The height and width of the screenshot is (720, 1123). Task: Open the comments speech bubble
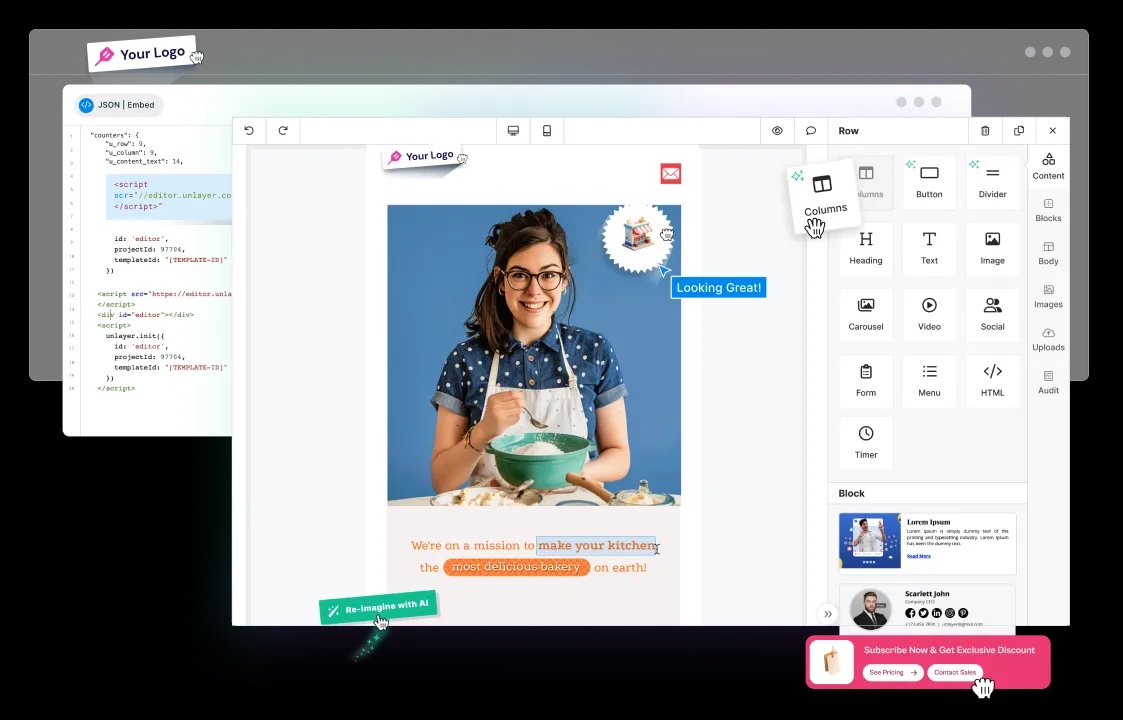[811, 131]
